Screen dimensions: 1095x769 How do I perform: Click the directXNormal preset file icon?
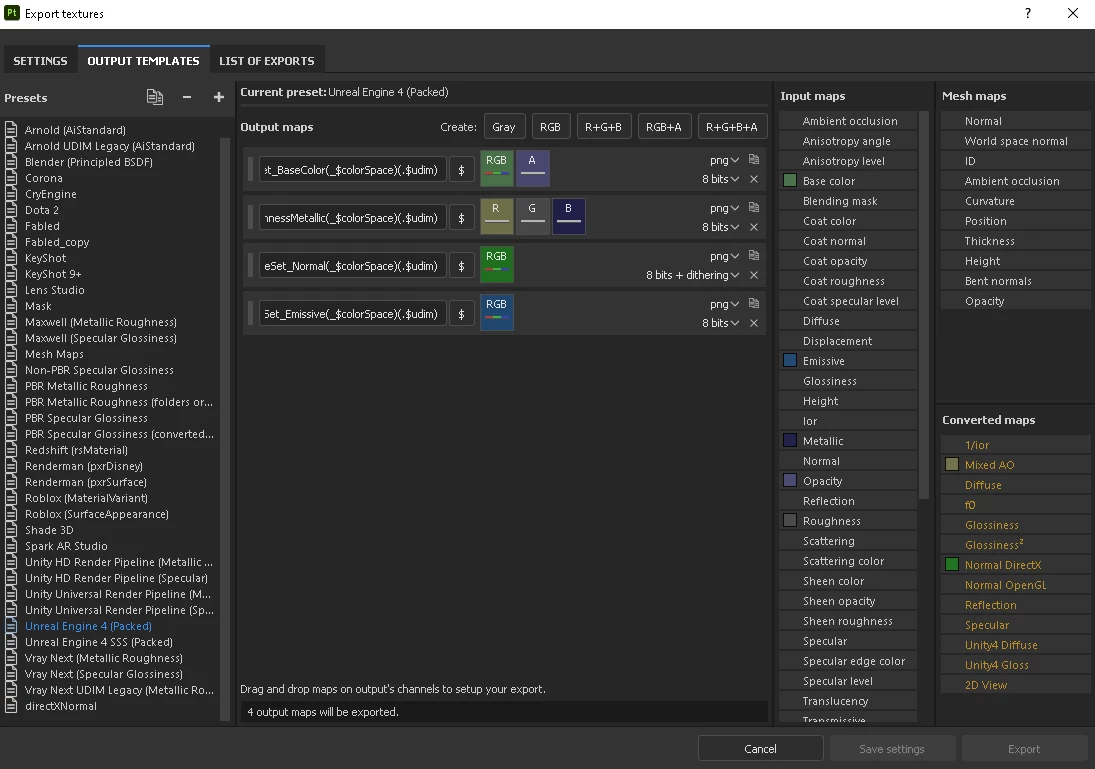pyautogui.click(x=11, y=706)
